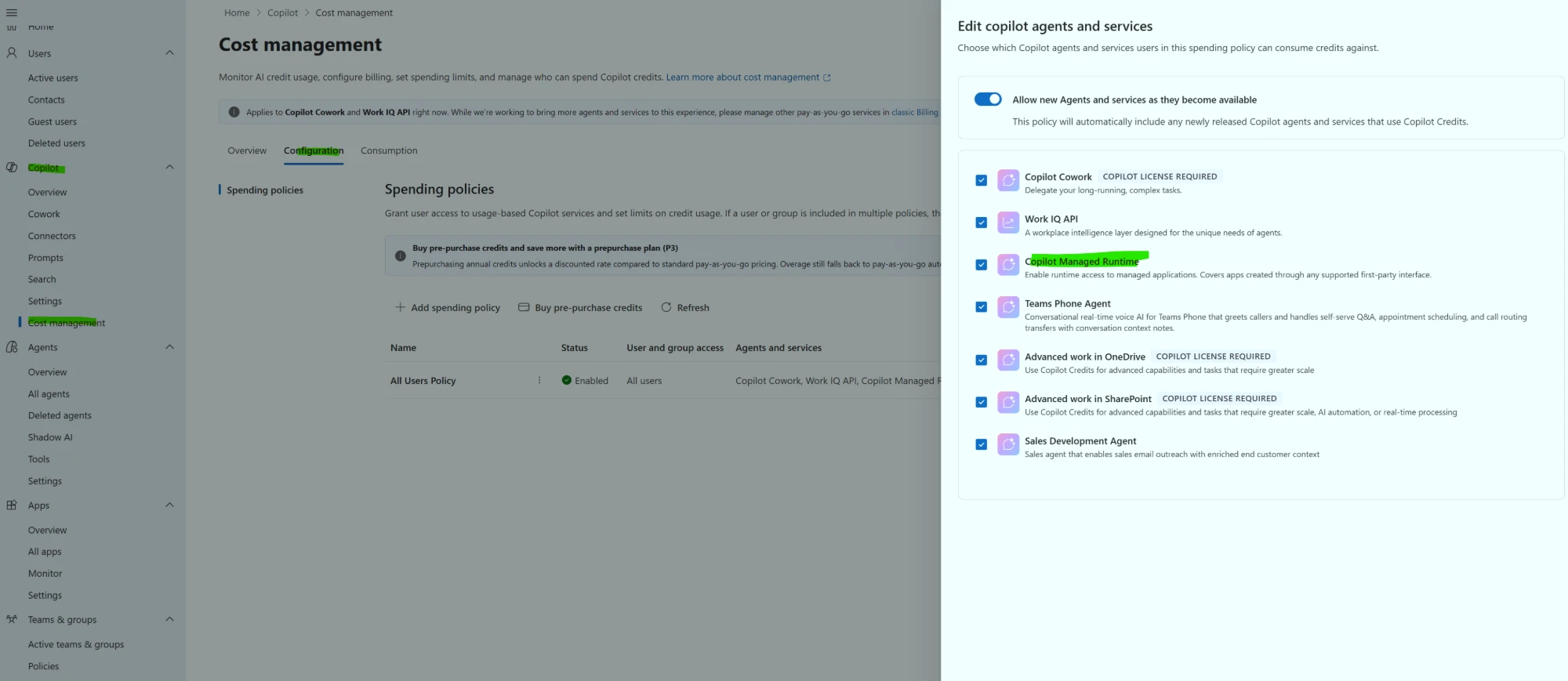Click the Advanced work in OneDrive icon

click(x=1008, y=360)
